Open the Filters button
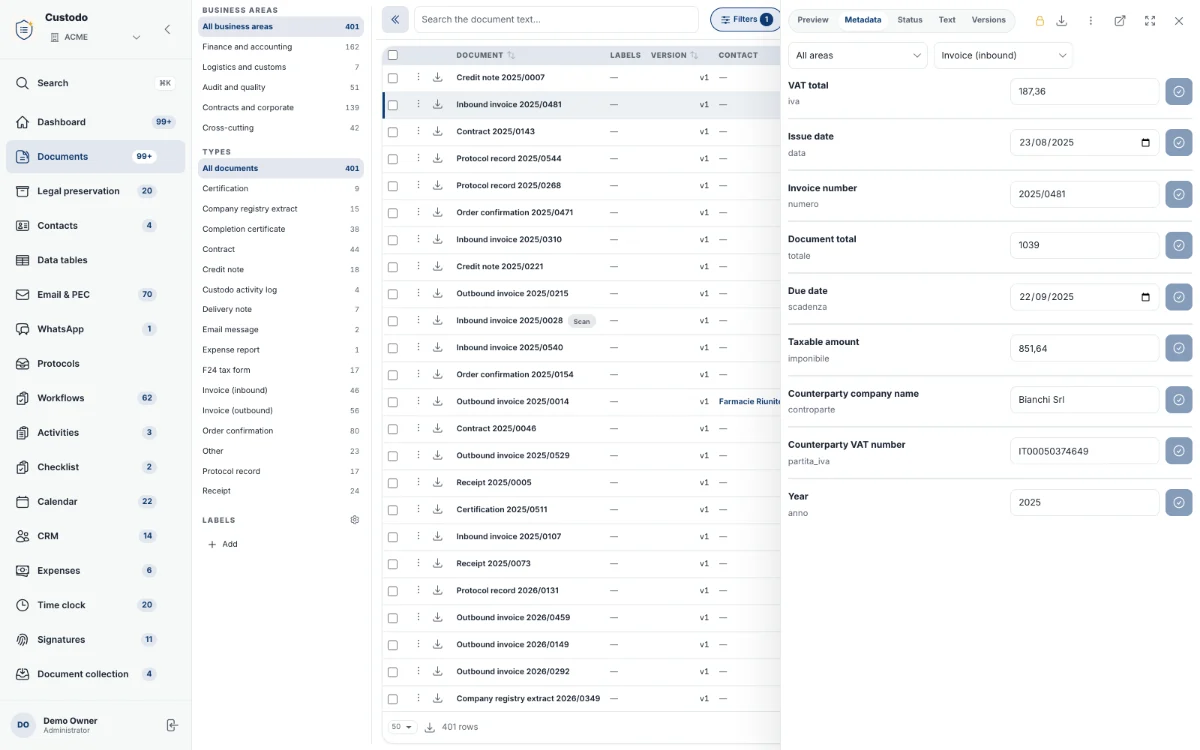 [x=746, y=19]
